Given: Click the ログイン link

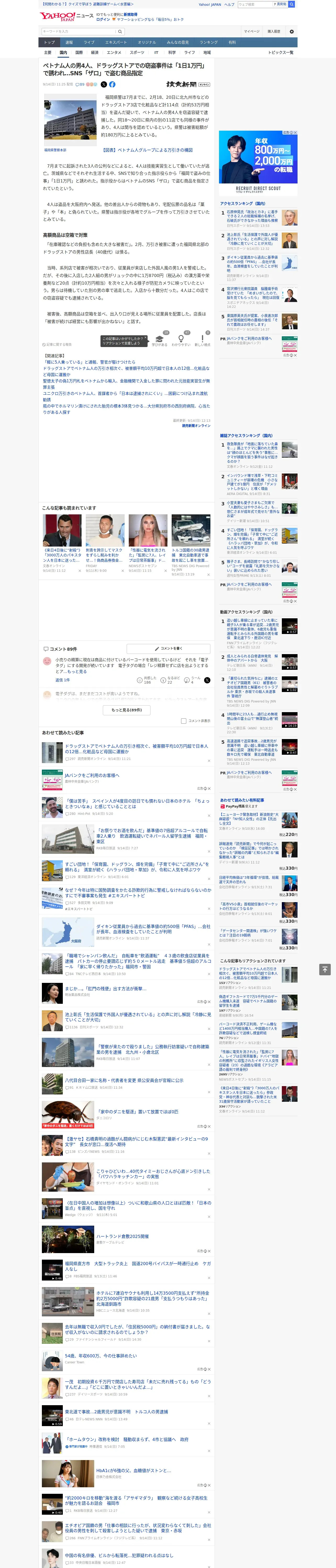Looking at the screenshot, I should (x=103, y=20).
